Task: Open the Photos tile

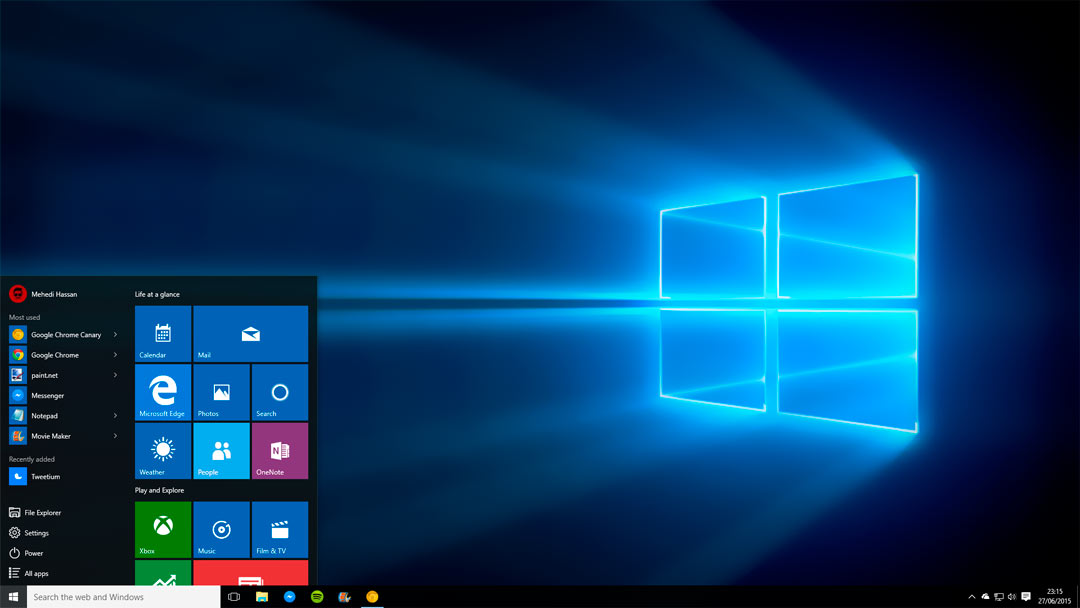Action: pyautogui.click(x=221, y=392)
